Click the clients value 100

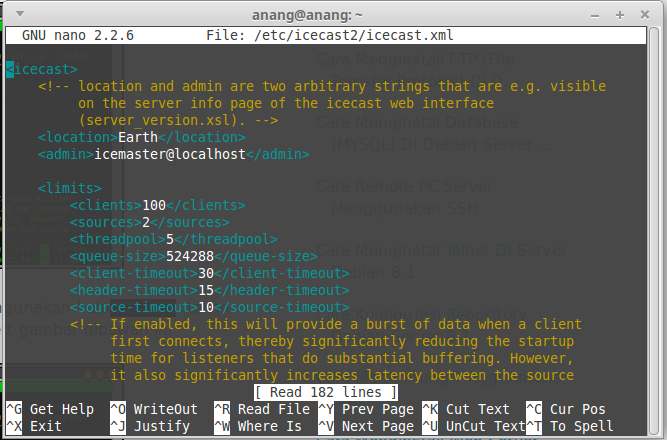(154, 206)
